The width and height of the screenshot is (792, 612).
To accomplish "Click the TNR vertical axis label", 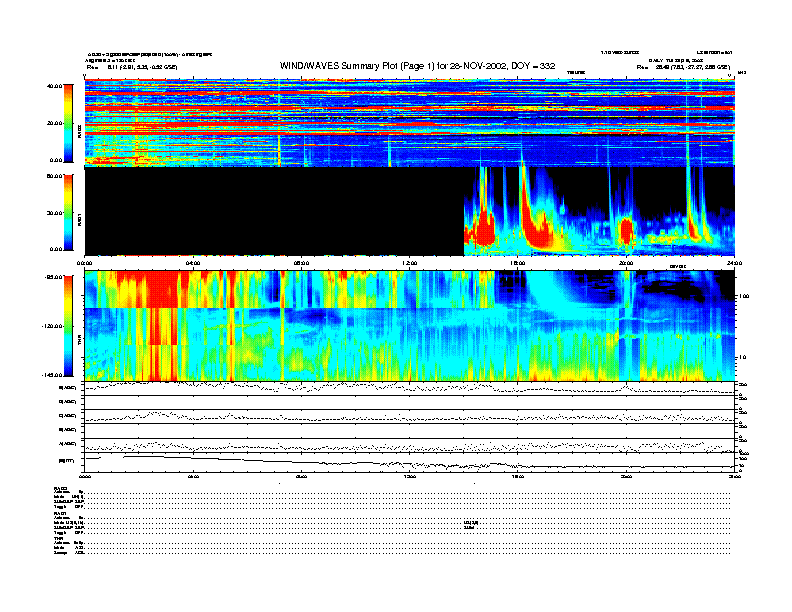I will tap(79, 341).
